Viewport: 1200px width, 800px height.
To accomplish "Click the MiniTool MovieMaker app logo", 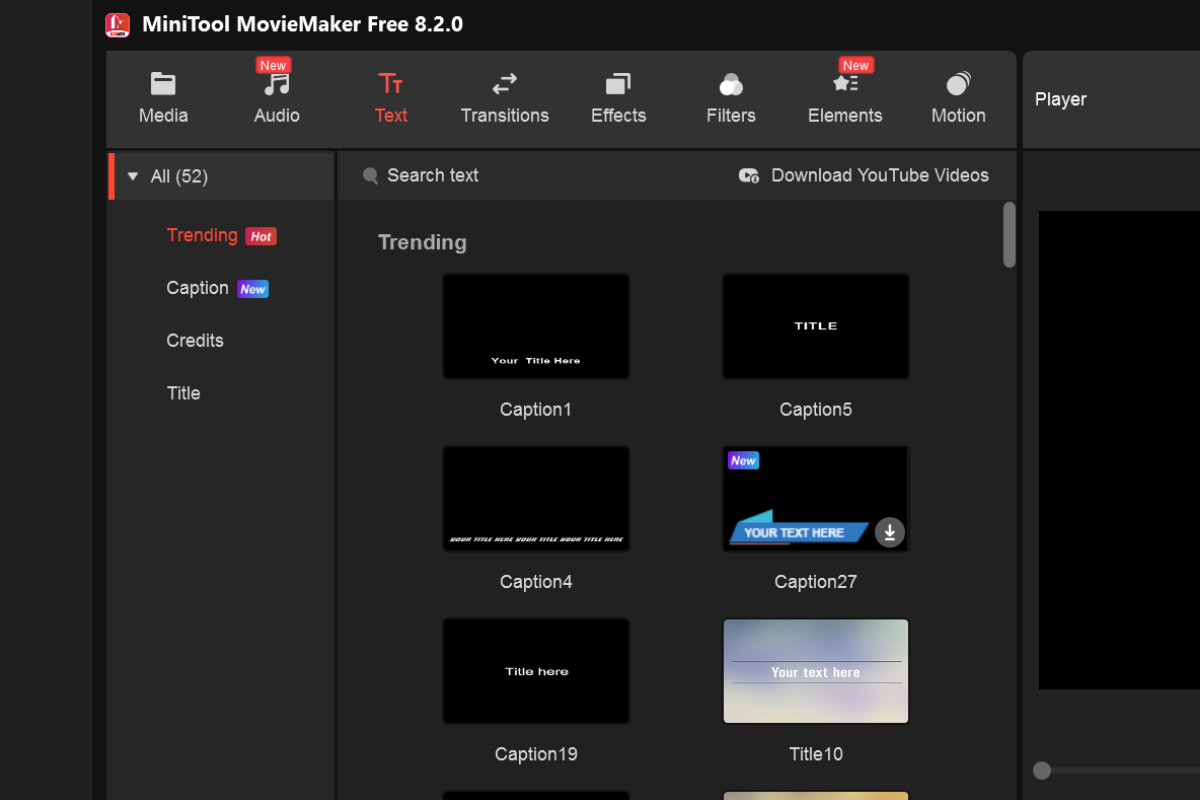I will (118, 25).
